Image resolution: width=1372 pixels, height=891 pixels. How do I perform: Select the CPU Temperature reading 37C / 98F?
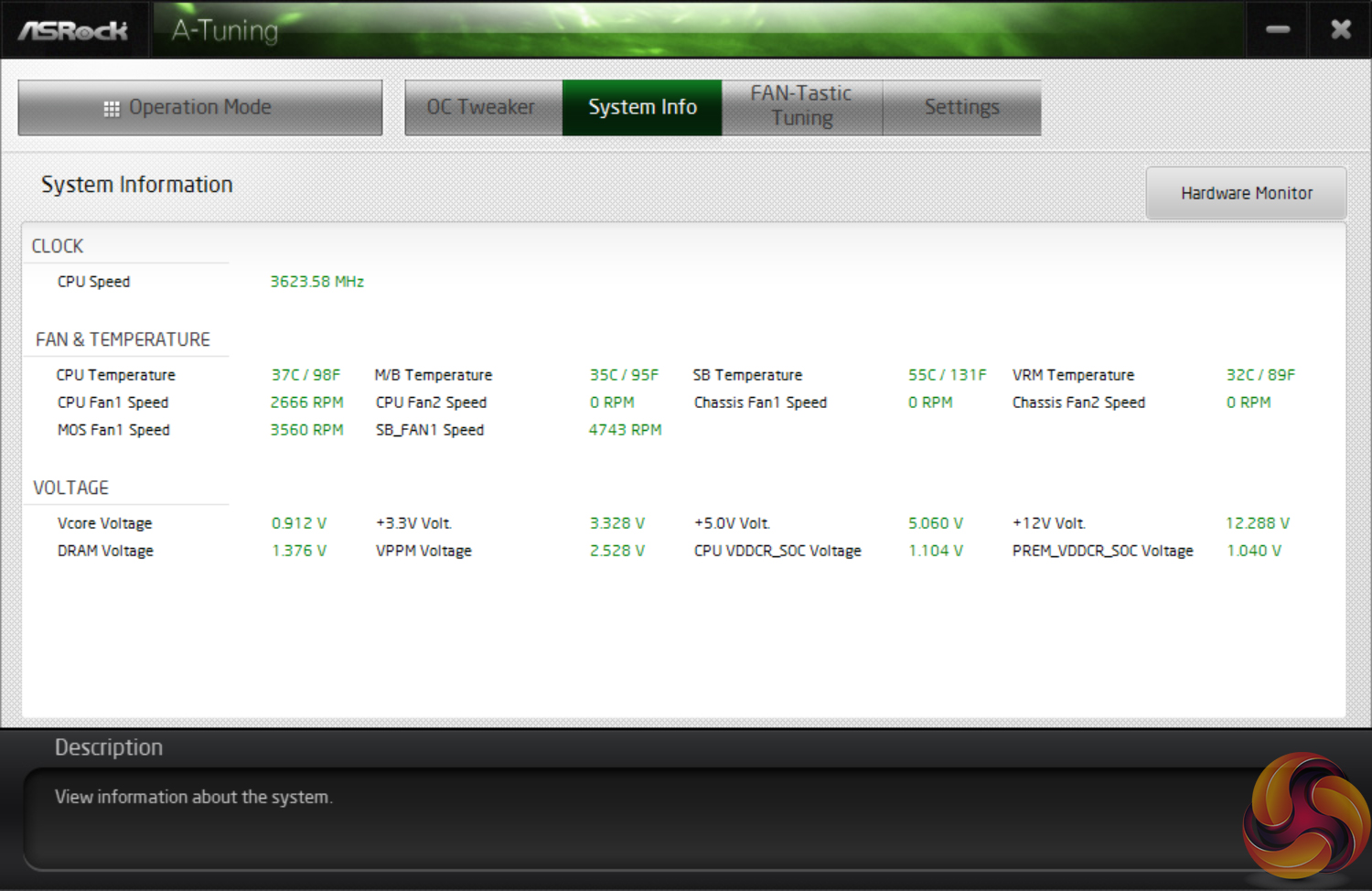tap(305, 375)
